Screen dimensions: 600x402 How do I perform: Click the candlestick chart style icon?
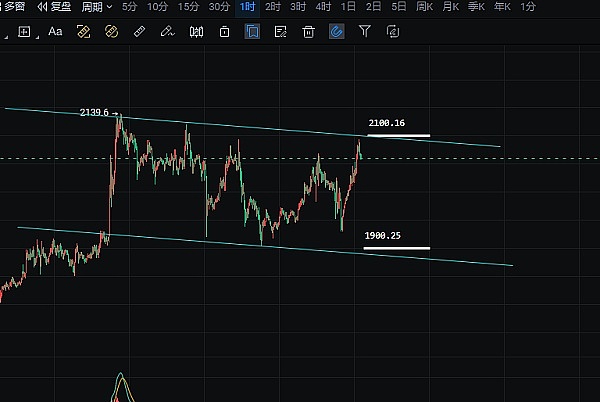click(196, 31)
